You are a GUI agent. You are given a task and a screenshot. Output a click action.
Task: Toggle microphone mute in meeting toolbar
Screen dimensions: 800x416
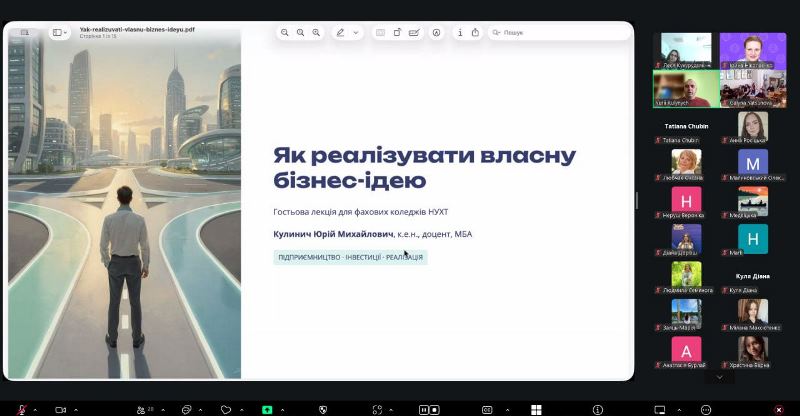pos(20,409)
